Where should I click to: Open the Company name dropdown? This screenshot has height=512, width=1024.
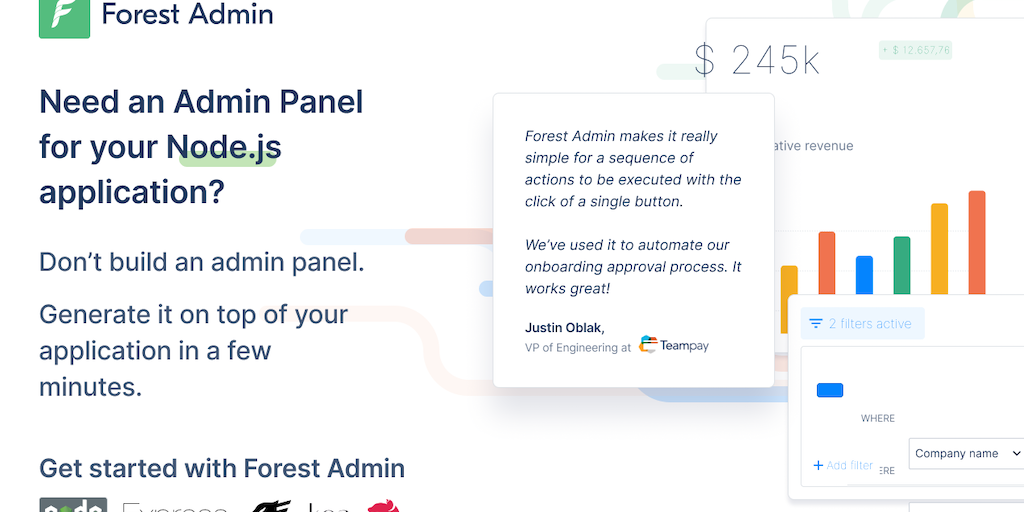coord(965,453)
